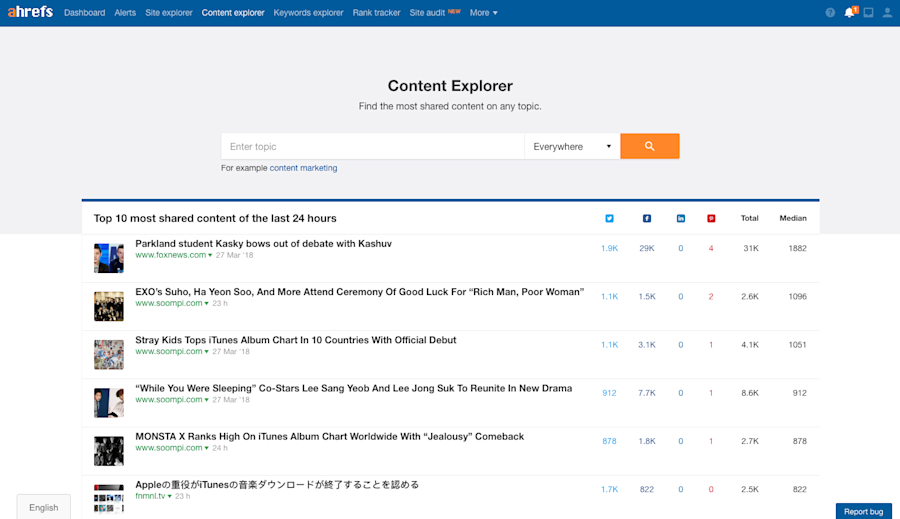
Task: Open the Dashboard menu item
Action: coord(84,13)
